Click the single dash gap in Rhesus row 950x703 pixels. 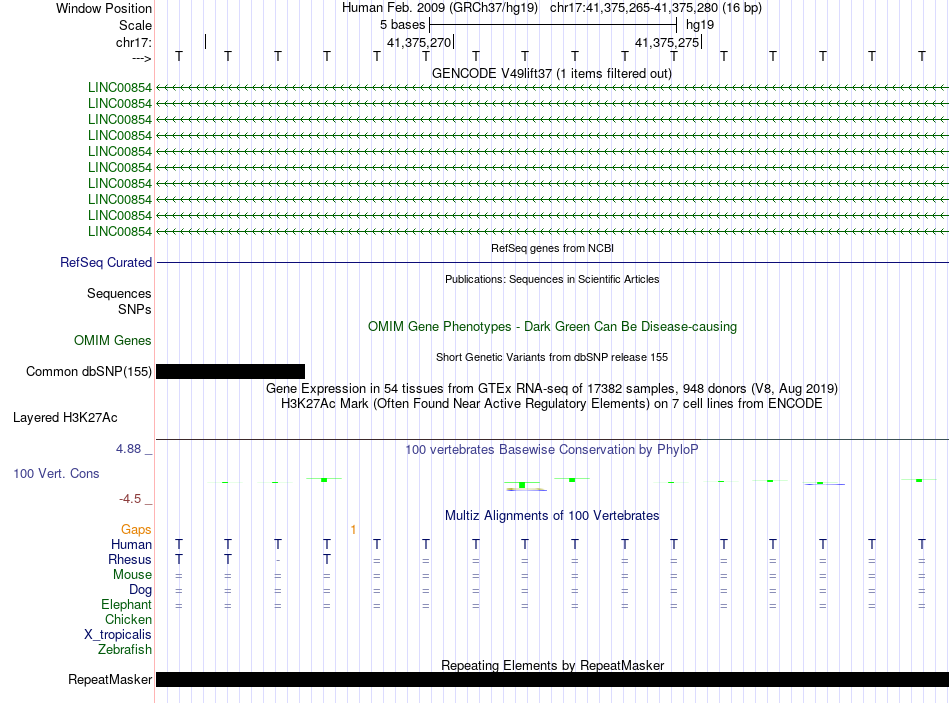(x=277, y=561)
